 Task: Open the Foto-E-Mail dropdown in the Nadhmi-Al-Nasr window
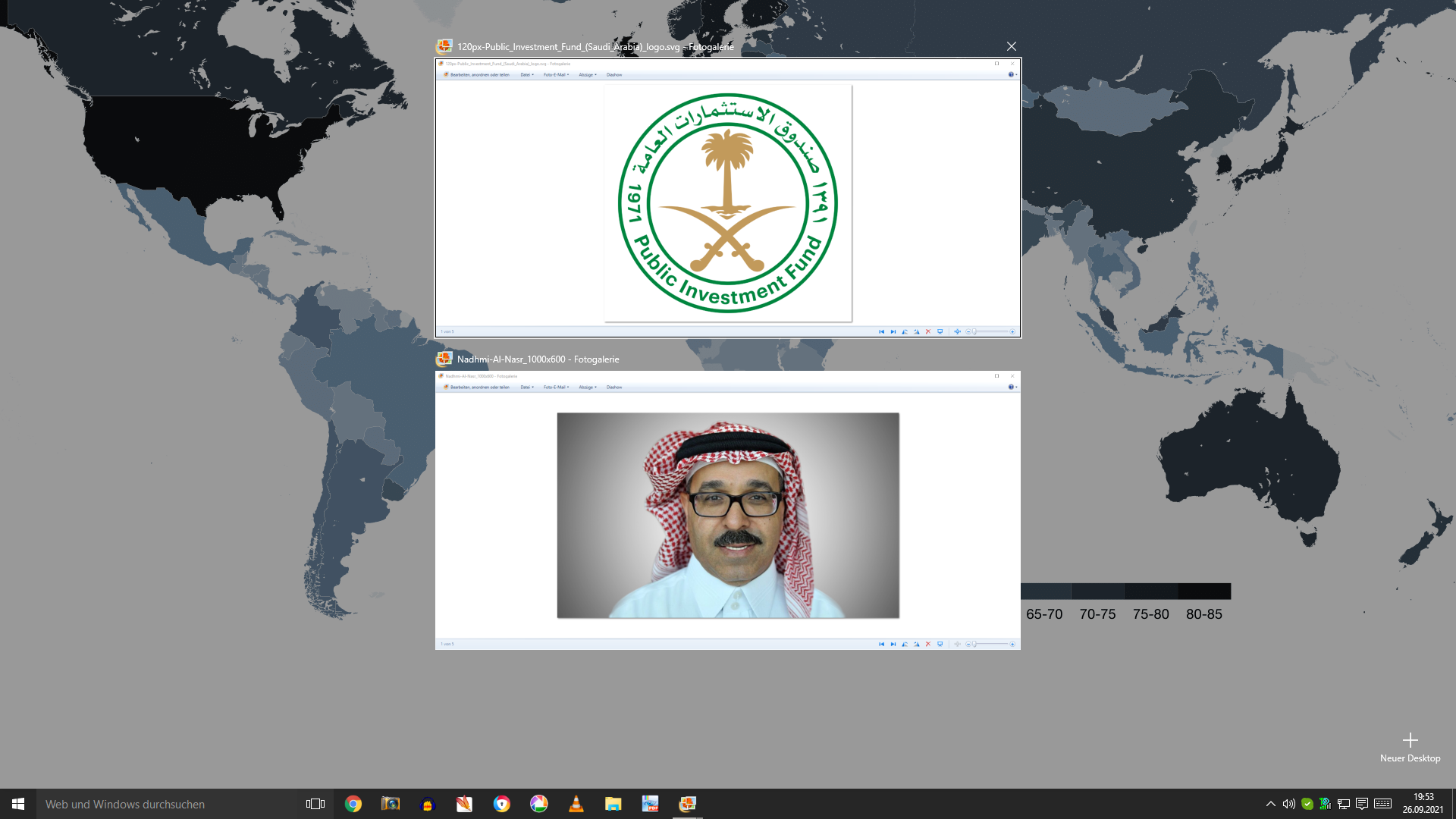[x=556, y=388]
